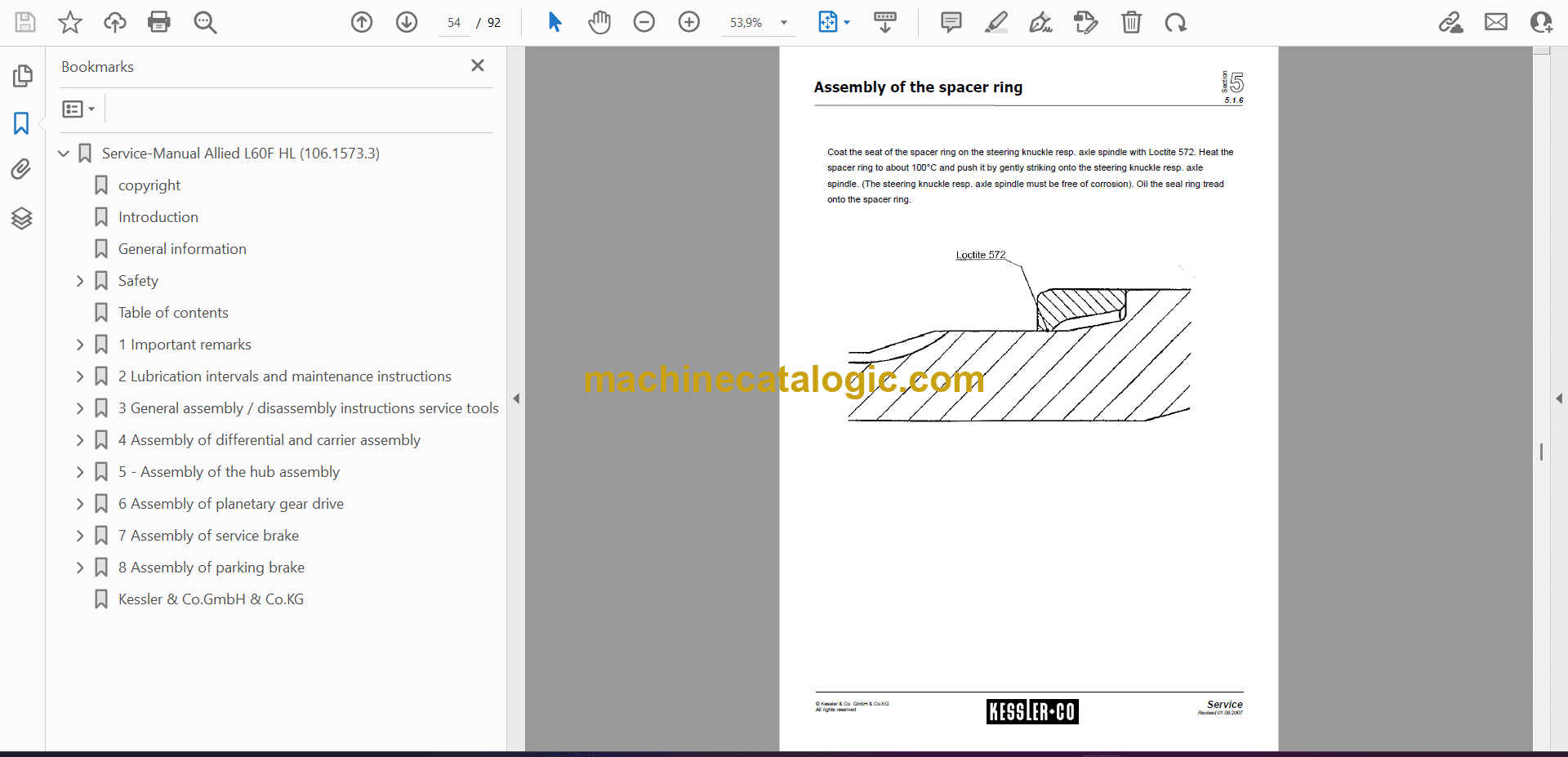This screenshot has height=757, width=1568.
Task: Close the Bookmarks panel
Action: 478,65
